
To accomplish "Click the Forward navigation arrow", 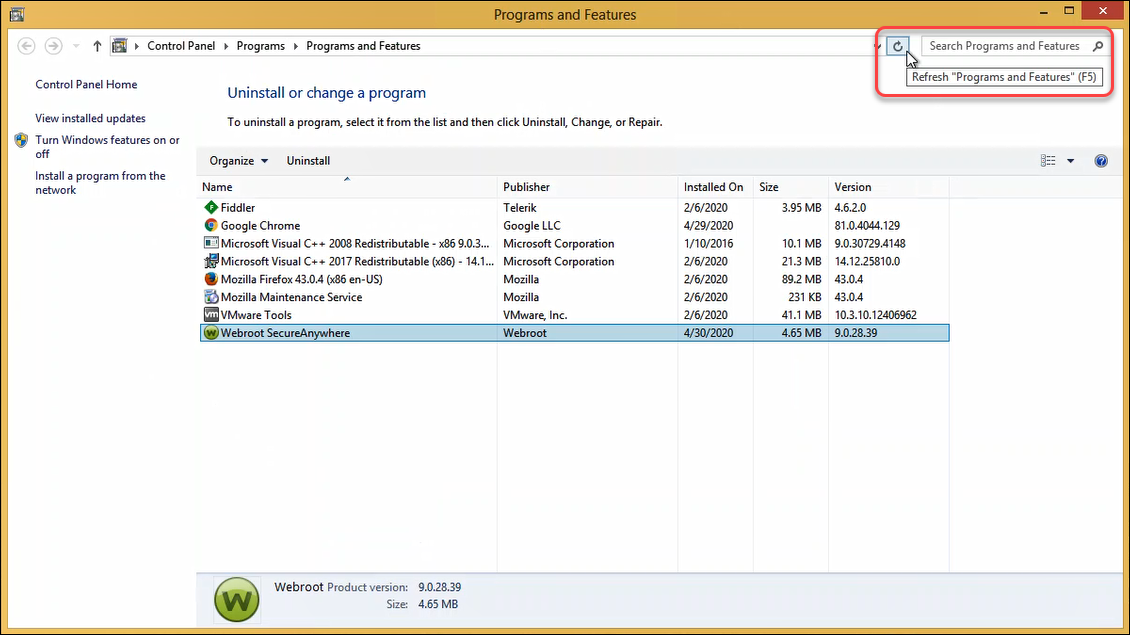I will [x=53, y=46].
